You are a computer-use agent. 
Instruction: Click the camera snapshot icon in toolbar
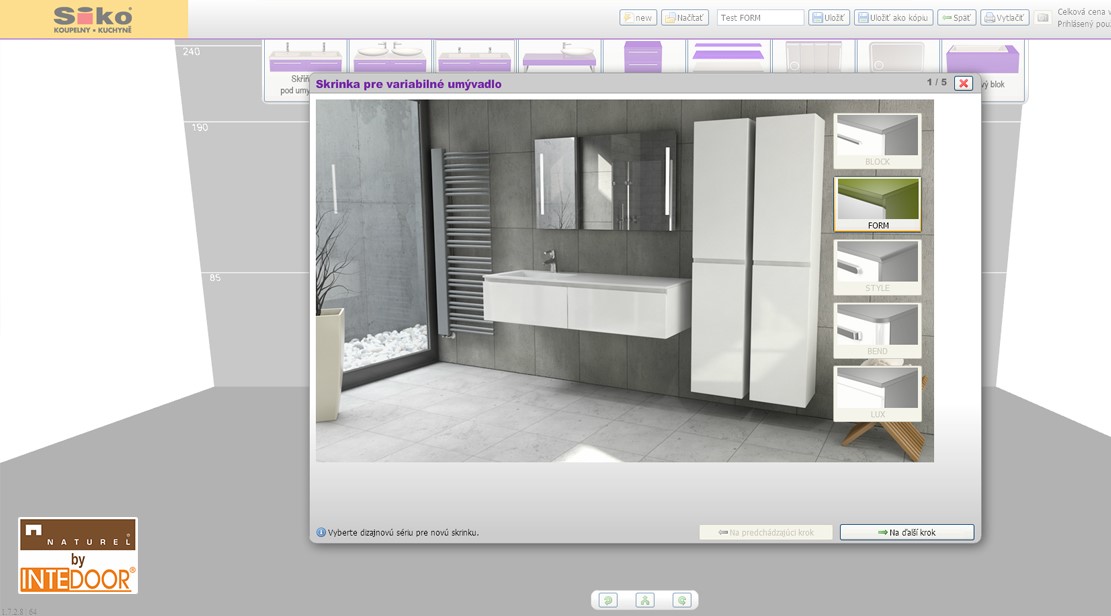[1042, 18]
